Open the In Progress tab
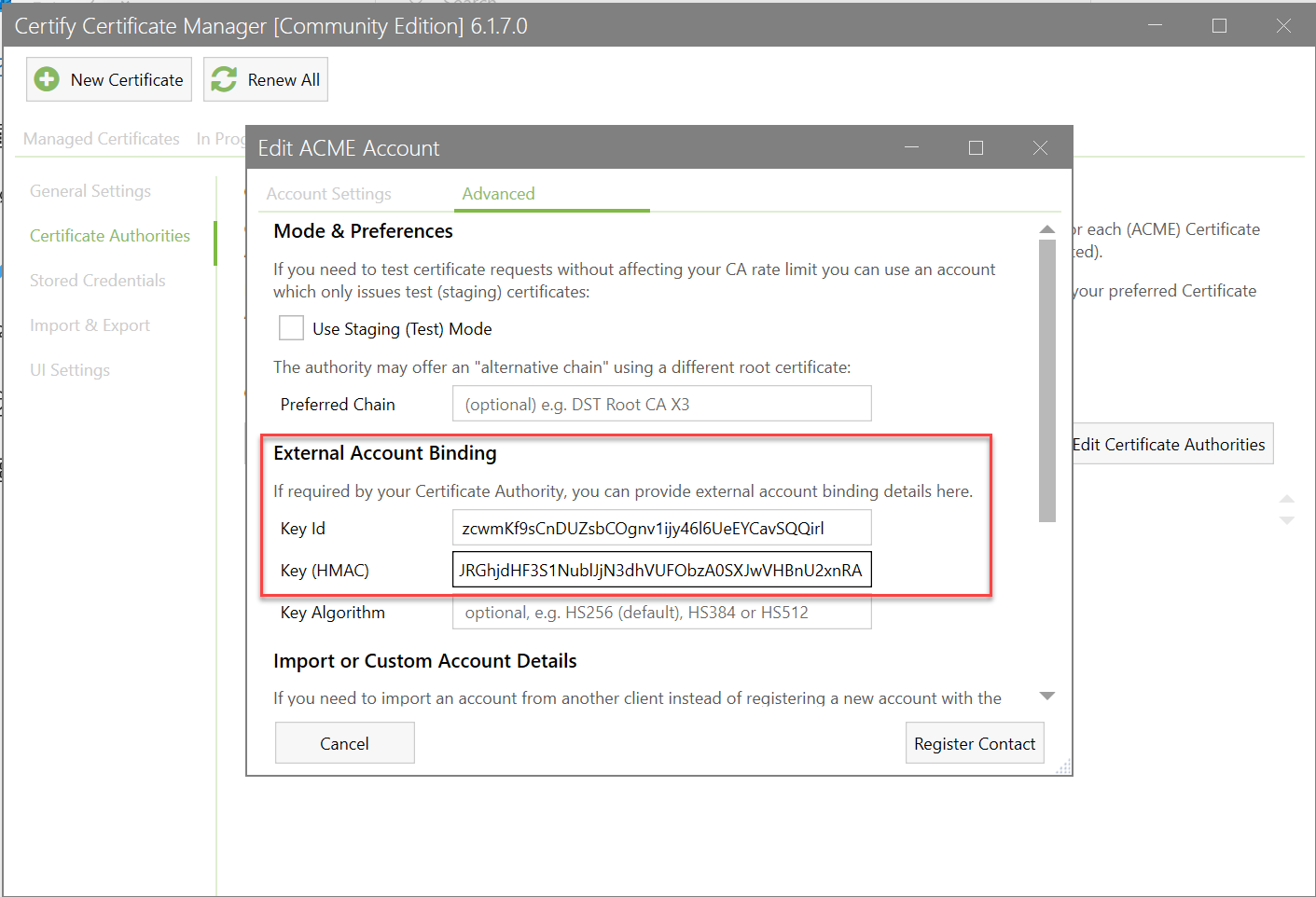 click(x=221, y=138)
